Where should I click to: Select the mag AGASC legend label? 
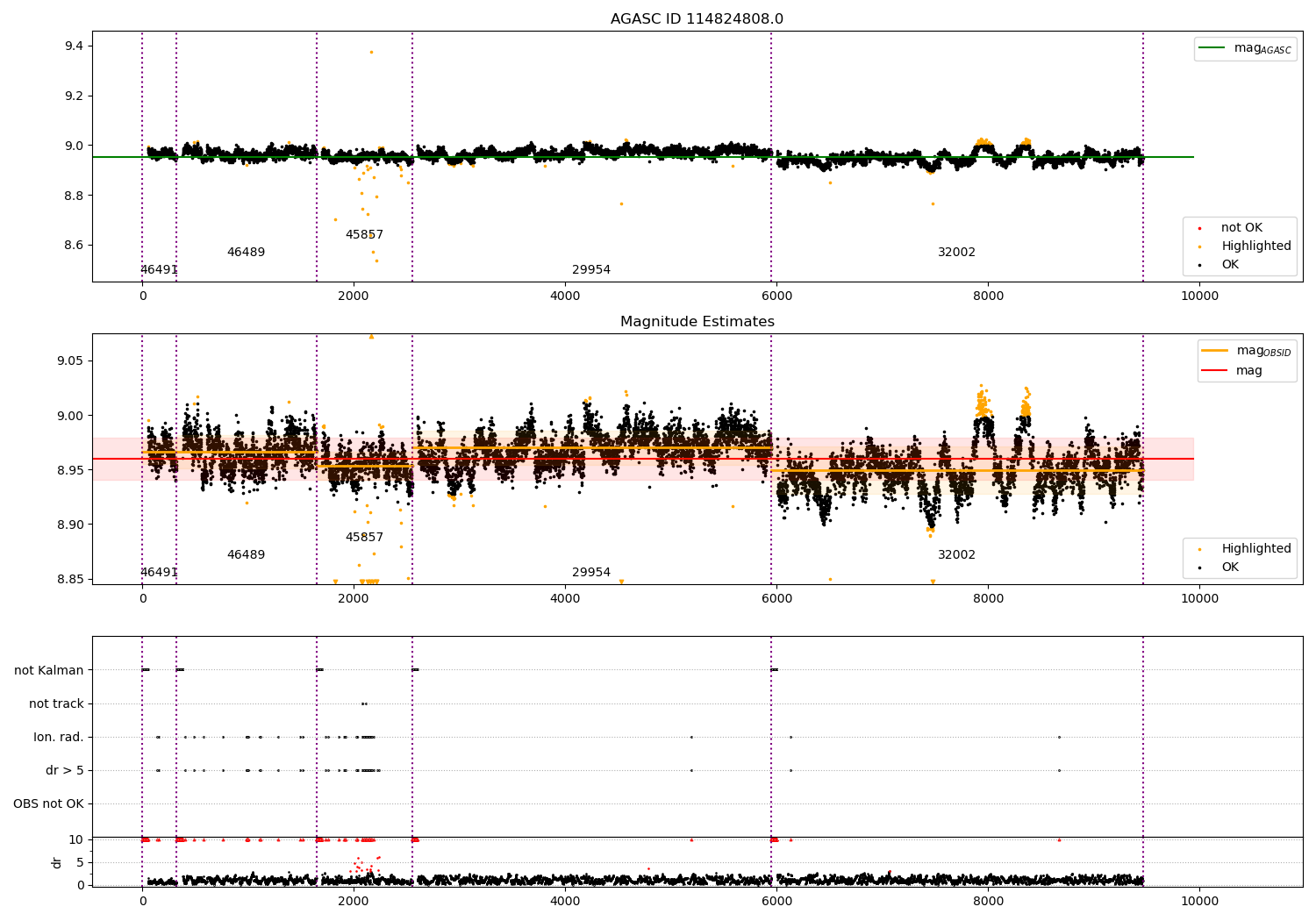(1262, 48)
